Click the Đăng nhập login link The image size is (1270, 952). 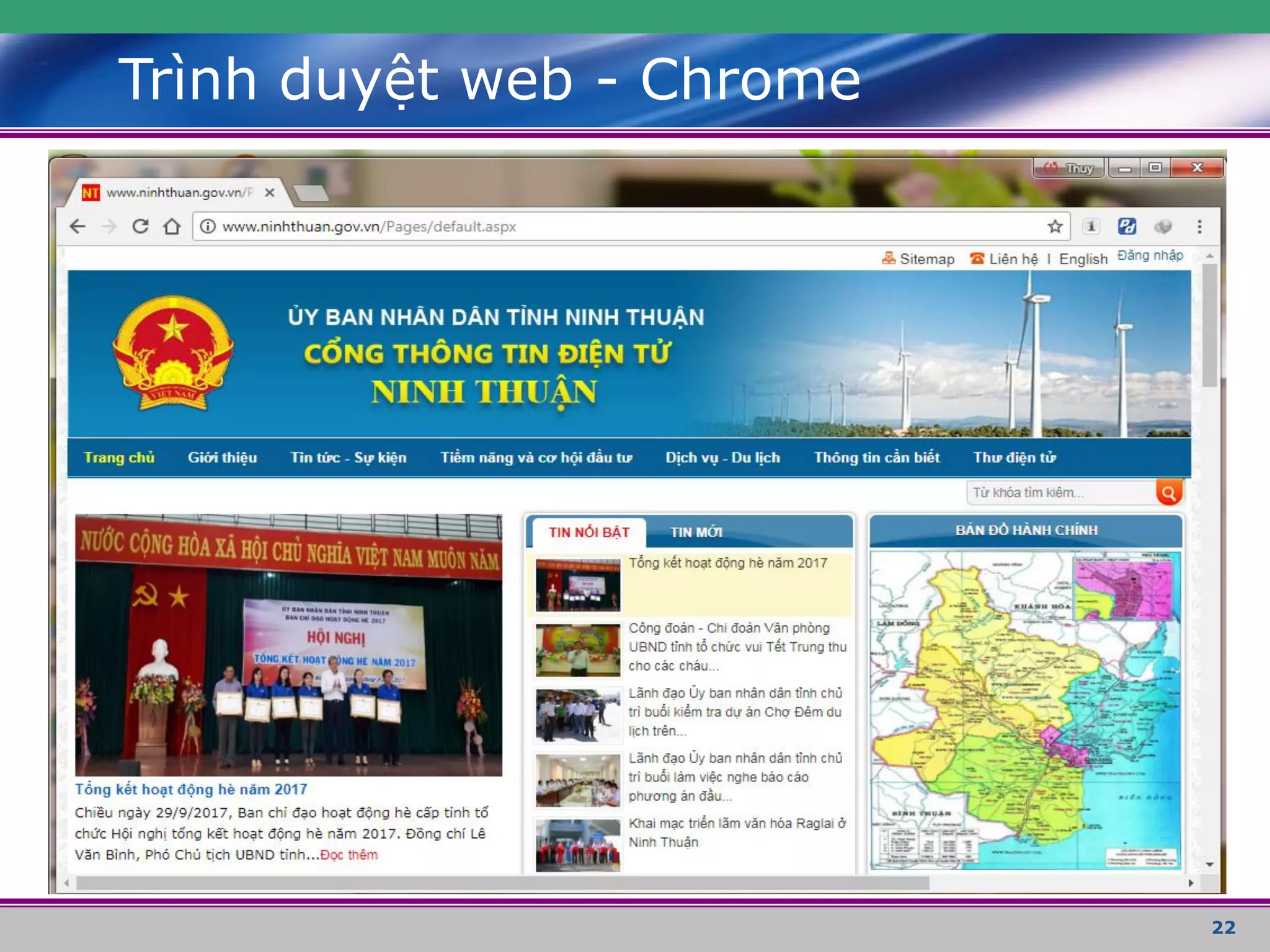pos(1150,255)
